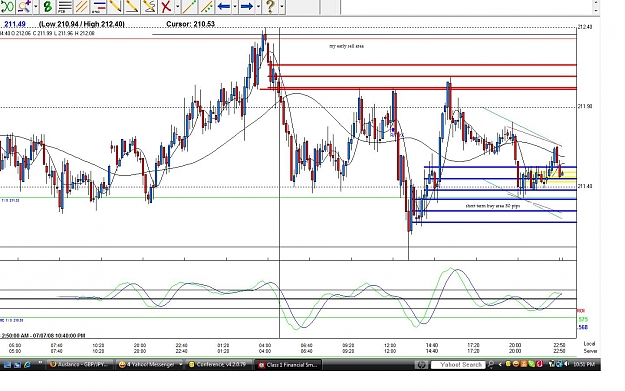Screen dimensions: 625x391
Task: Click the topmost red horizontal resistance line
Action: tap(423, 65)
